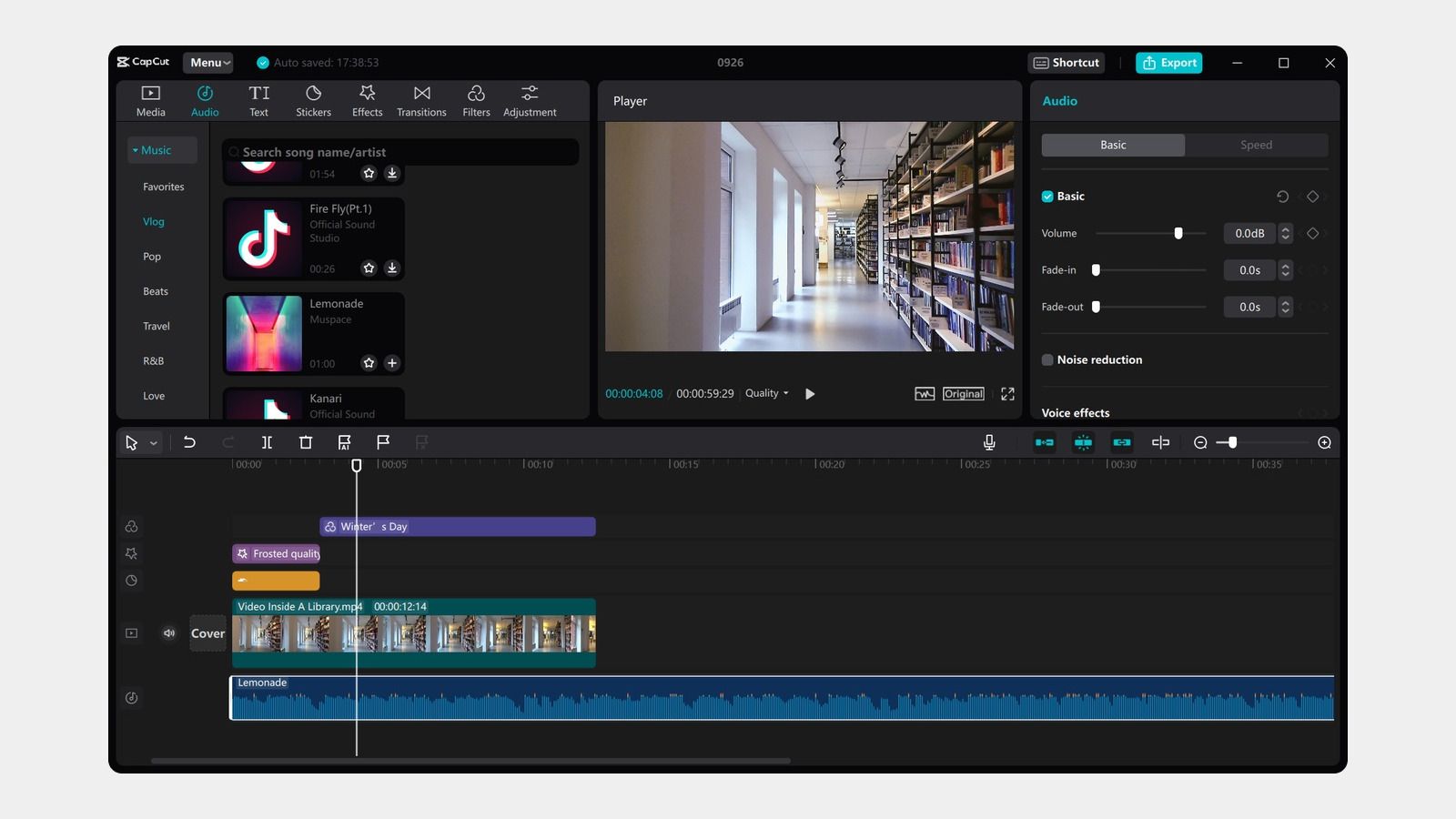Click the Cover button on video track

[x=207, y=633]
